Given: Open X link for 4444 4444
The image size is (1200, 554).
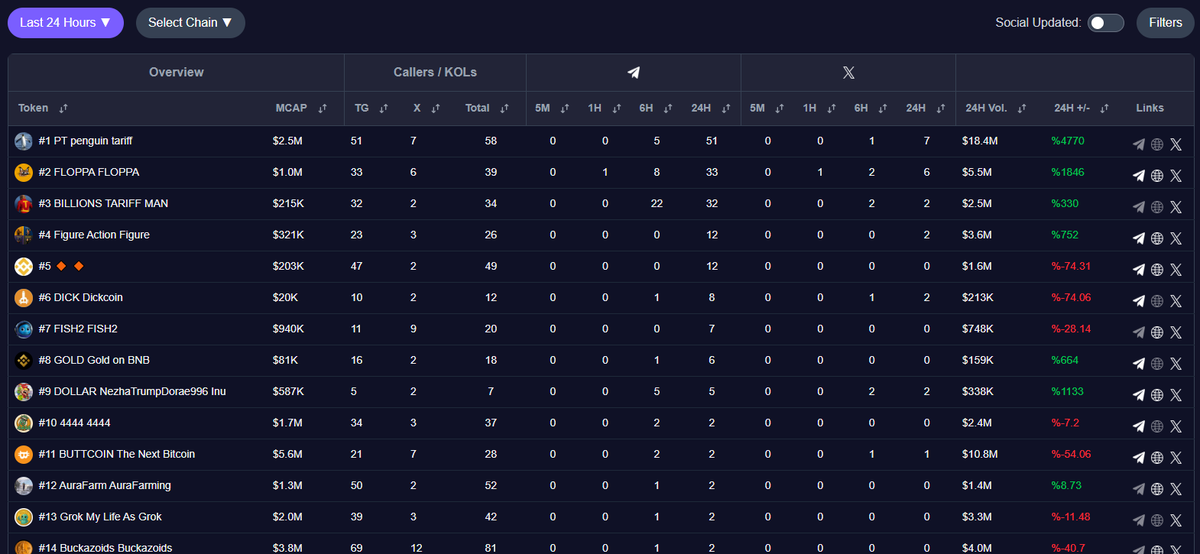Looking at the screenshot, I should click(1175, 426).
